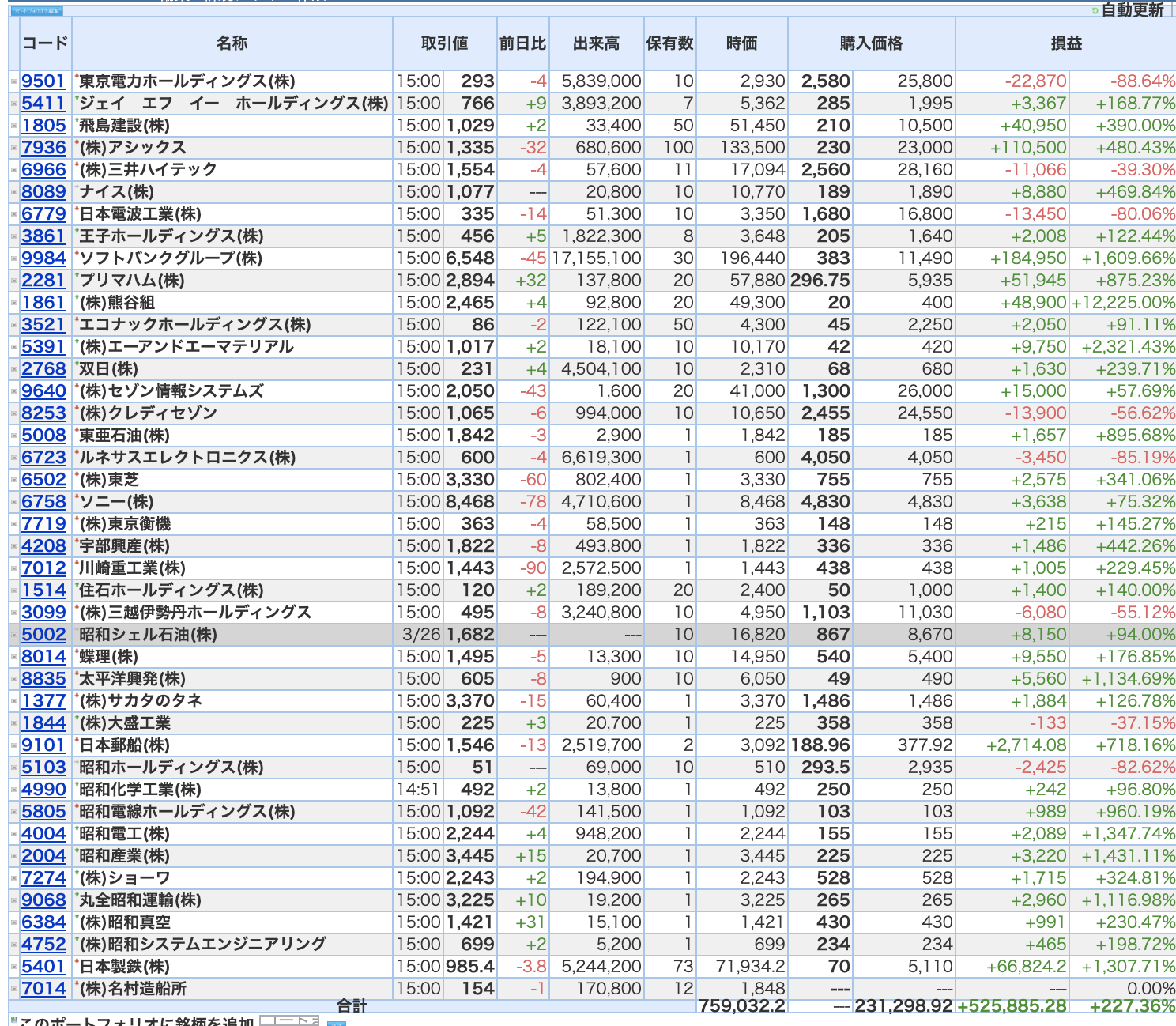Click the green refresh icon beside 自動更新
The image size is (1176, 1026).
point(1095,10)
